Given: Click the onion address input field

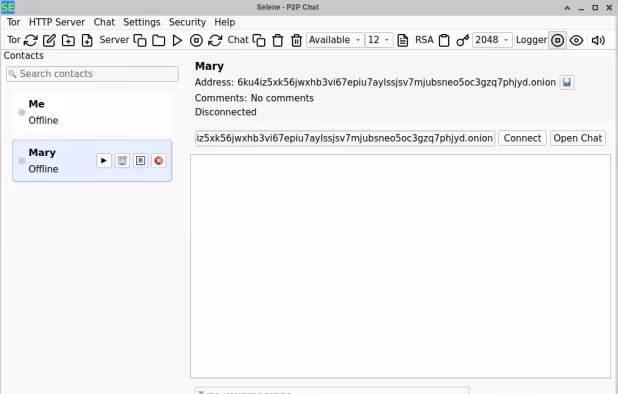Looking at the screenshot, I should pos(345,138).
